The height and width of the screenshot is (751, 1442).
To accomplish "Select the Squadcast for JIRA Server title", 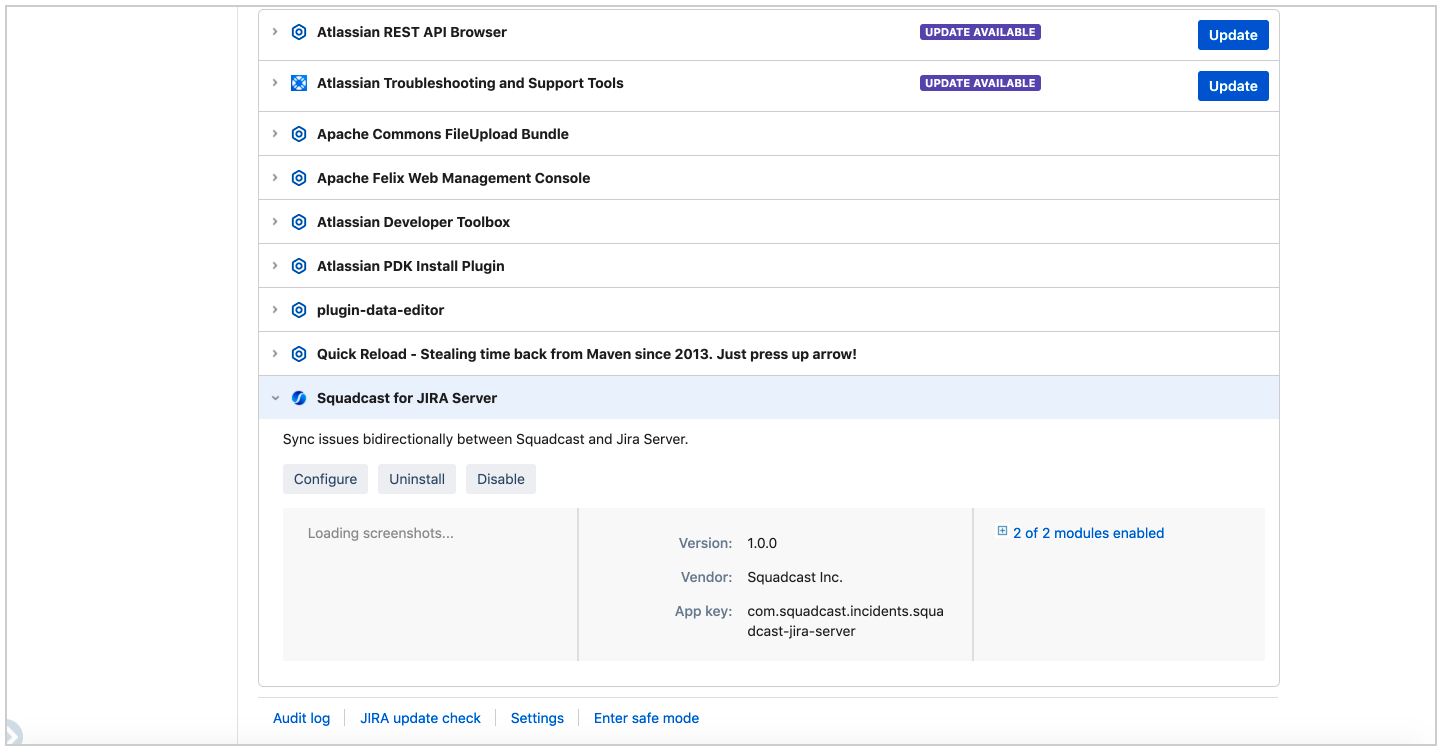I will click(407, 398).
